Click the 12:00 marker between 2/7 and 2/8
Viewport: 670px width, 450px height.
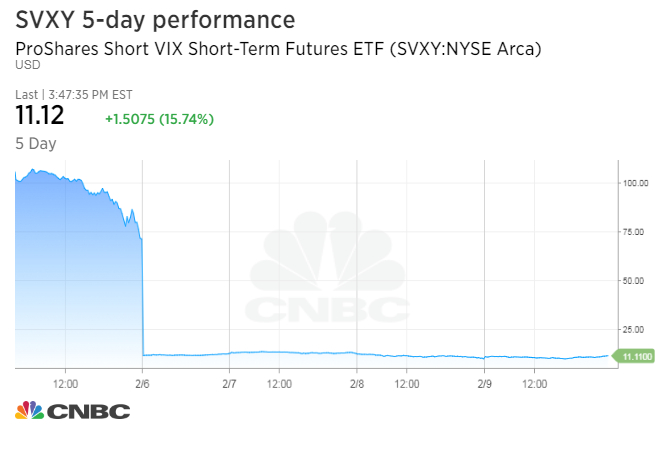pos(279,382)
